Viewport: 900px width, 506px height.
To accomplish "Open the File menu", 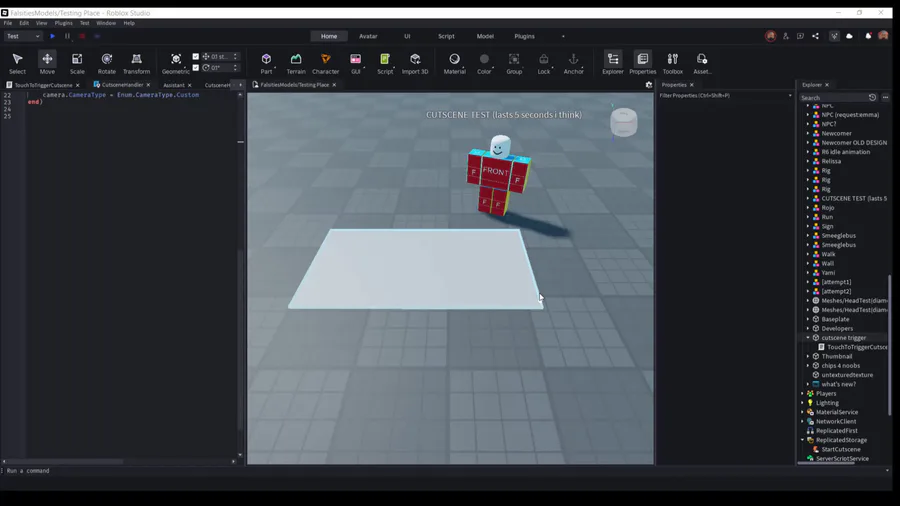I will [x=8, y=23].
